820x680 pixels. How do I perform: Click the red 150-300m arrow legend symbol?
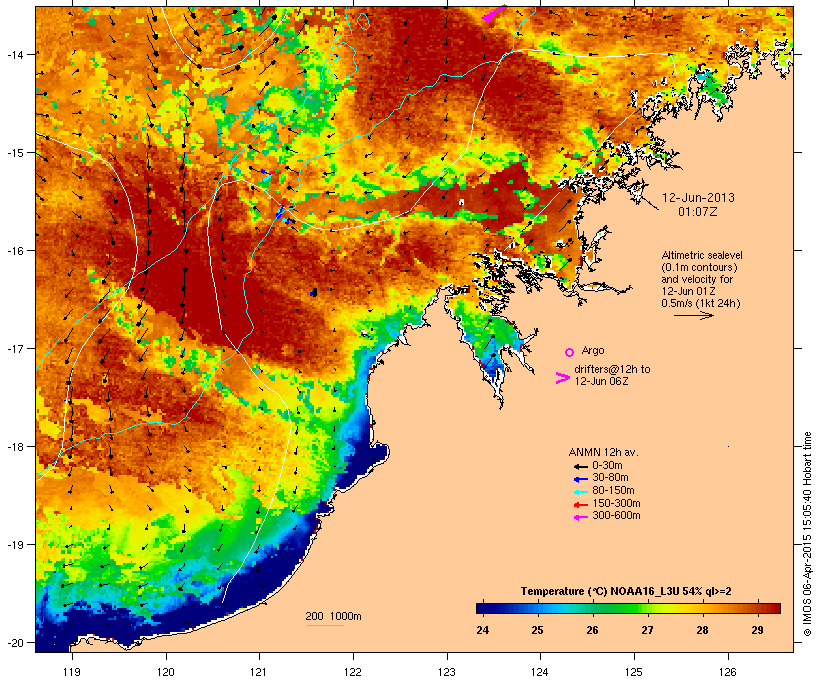click(x=580, y=504)
